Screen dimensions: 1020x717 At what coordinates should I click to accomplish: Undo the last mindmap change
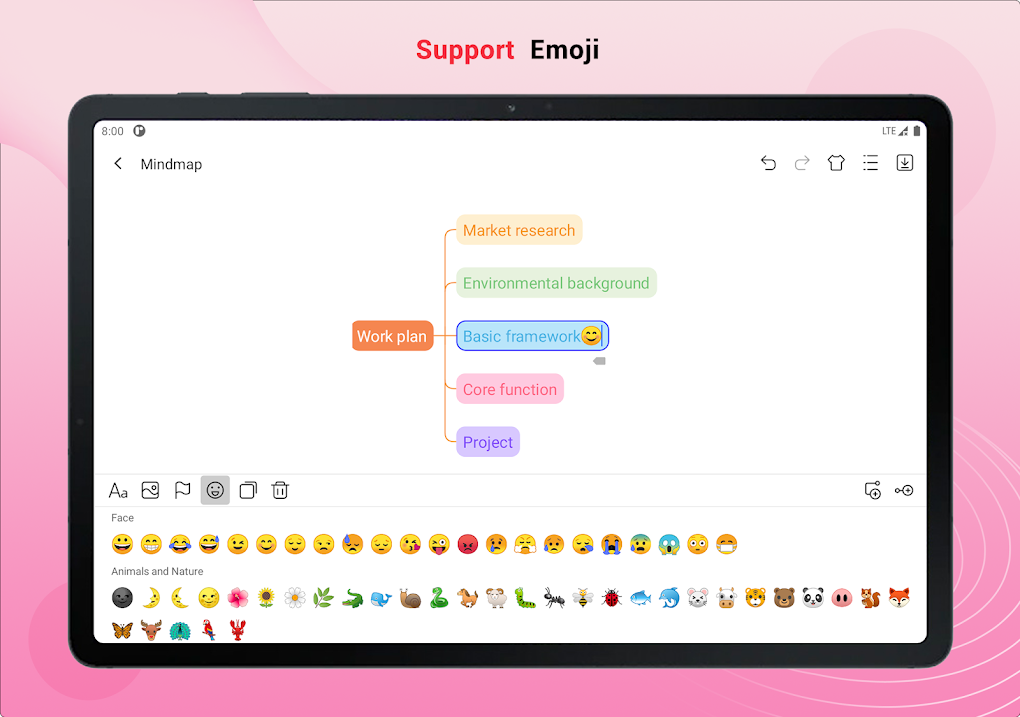point(768,162)
